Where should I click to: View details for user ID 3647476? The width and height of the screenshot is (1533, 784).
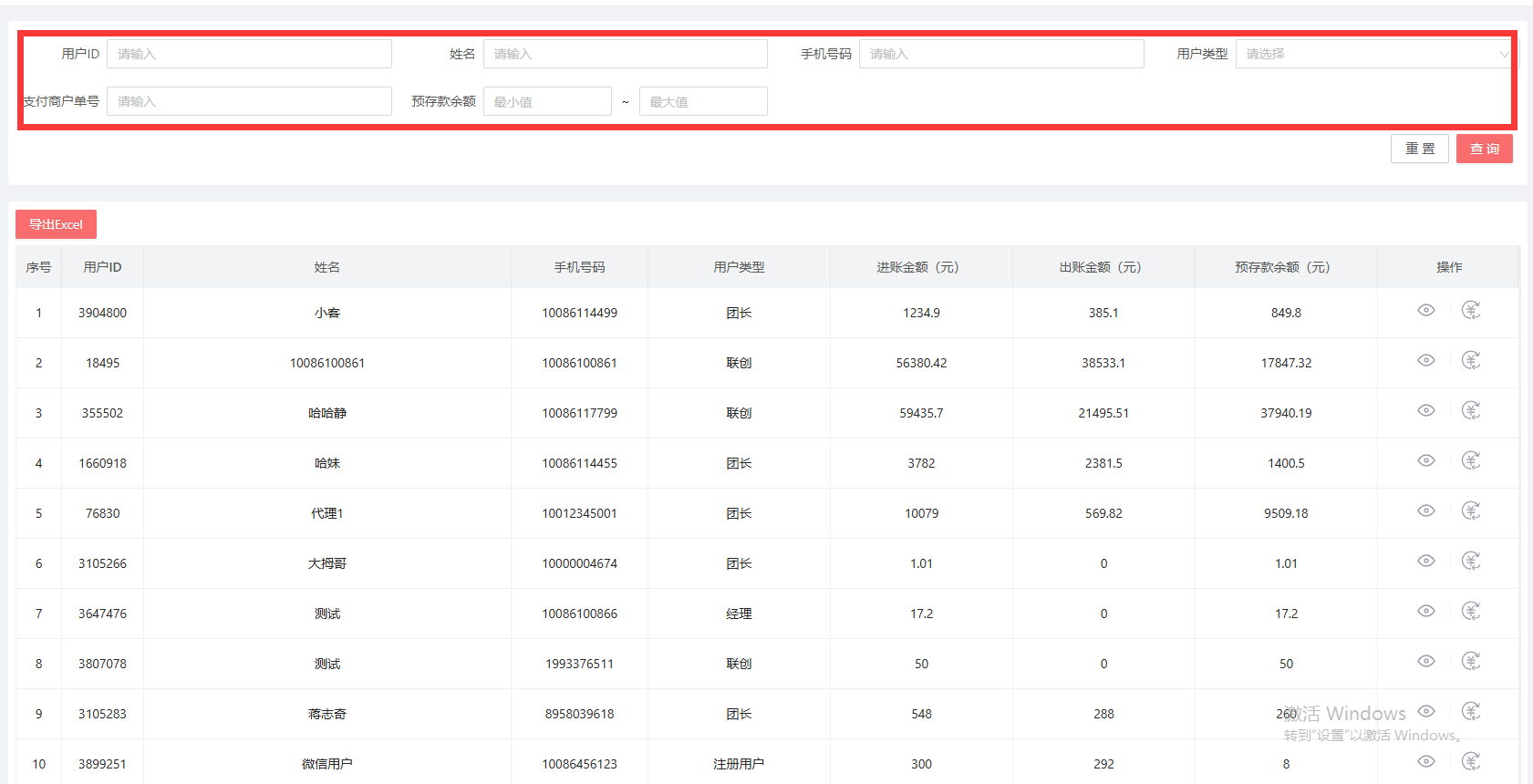pyautogui.click(x=1426, y=611)
